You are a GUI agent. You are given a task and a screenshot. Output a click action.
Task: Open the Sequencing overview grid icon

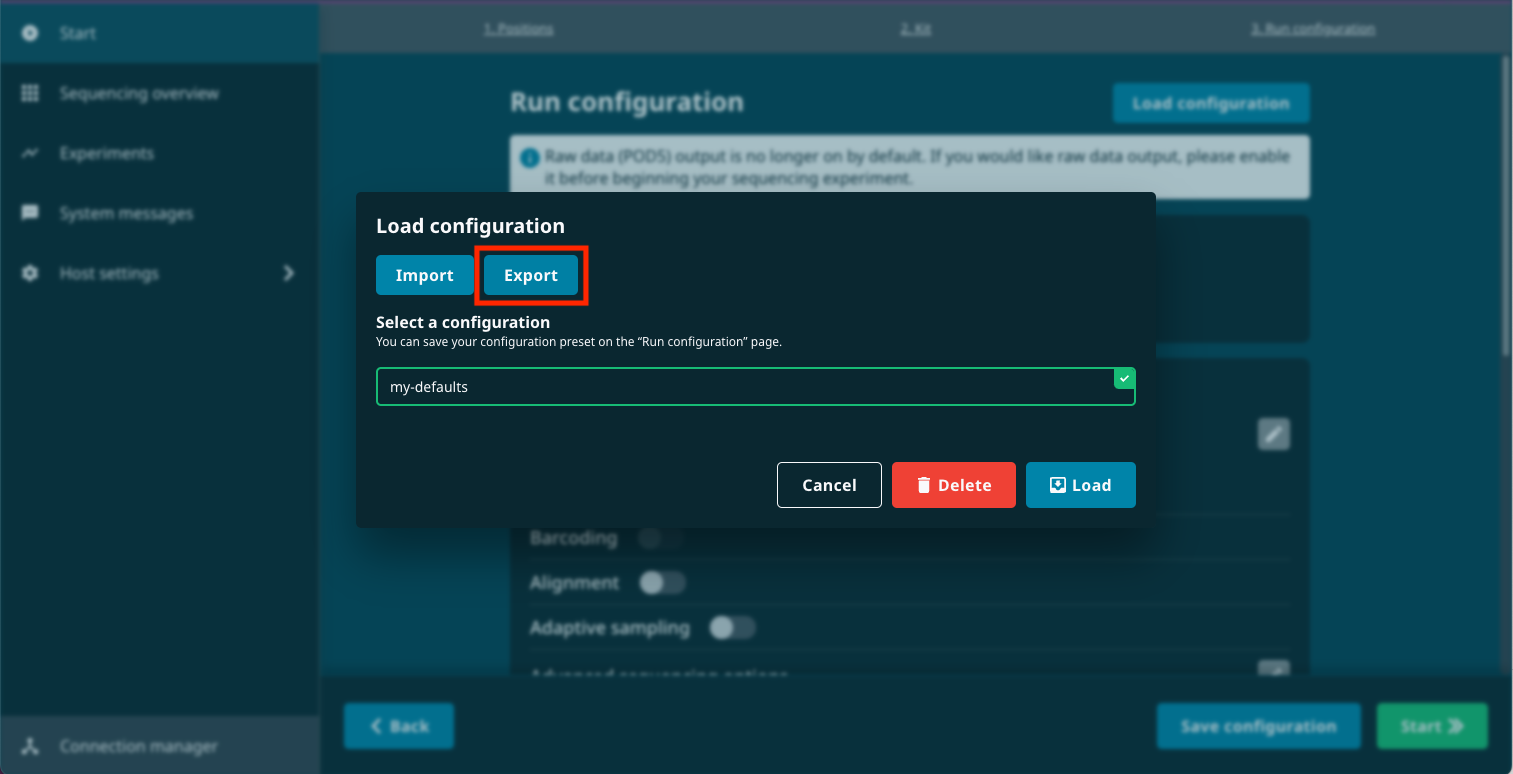pos(29,93)
